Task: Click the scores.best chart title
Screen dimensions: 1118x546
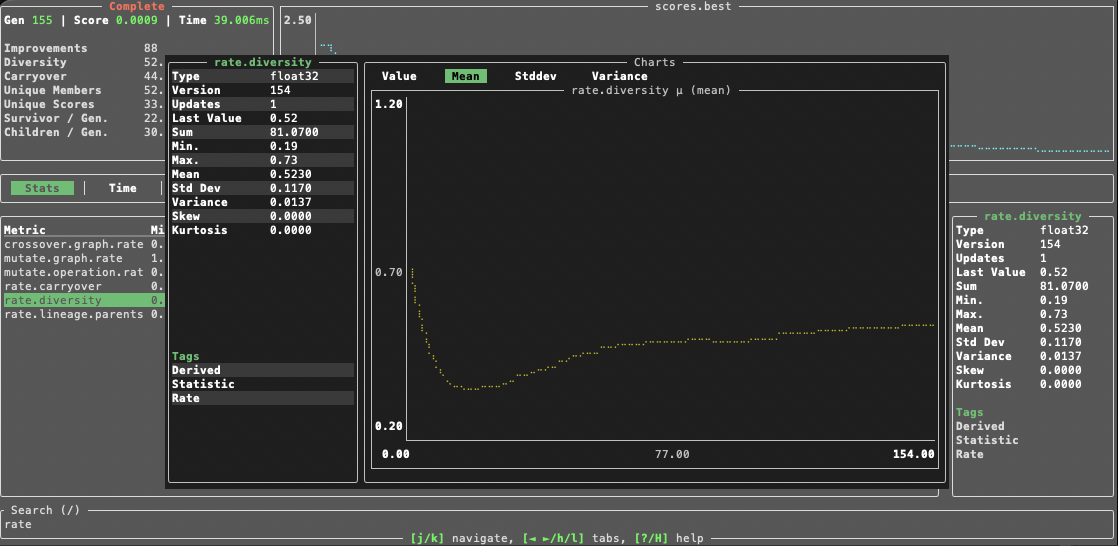Action: click(693, 6)
